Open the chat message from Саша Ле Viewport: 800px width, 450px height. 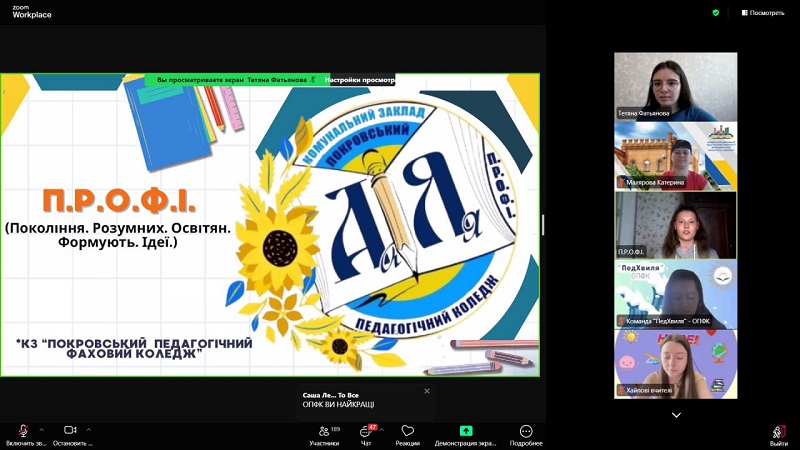point(360,399)
